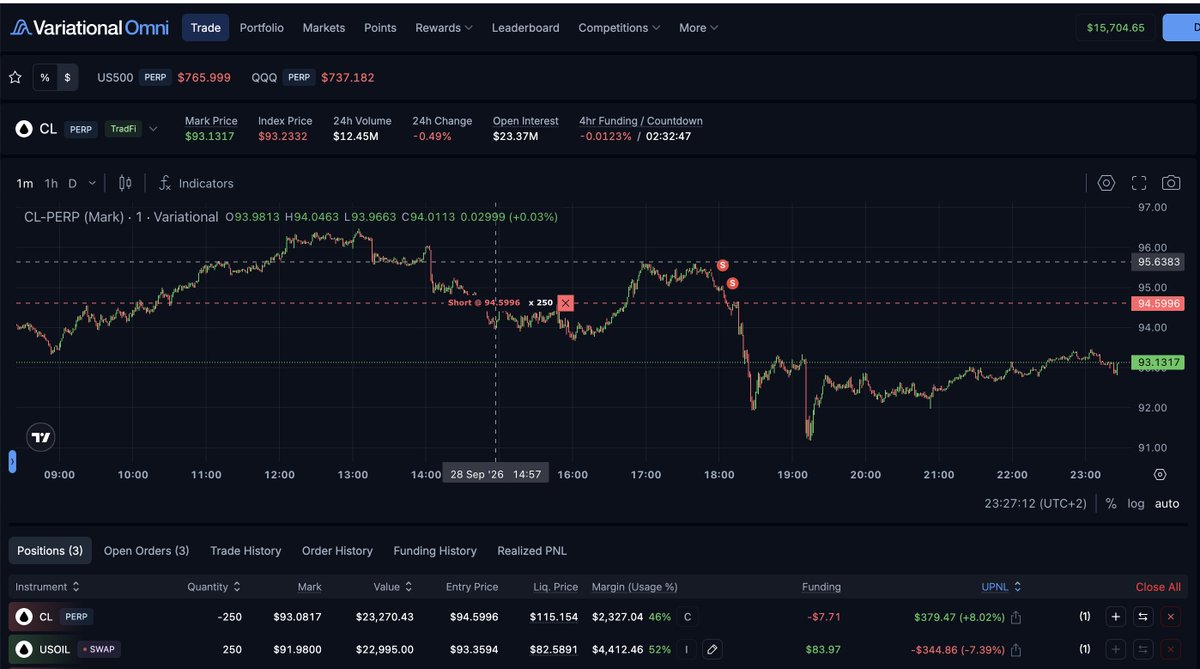Select the D timeframe
Viewport: 1200px width, 669px height.
(x=72, y=183)
